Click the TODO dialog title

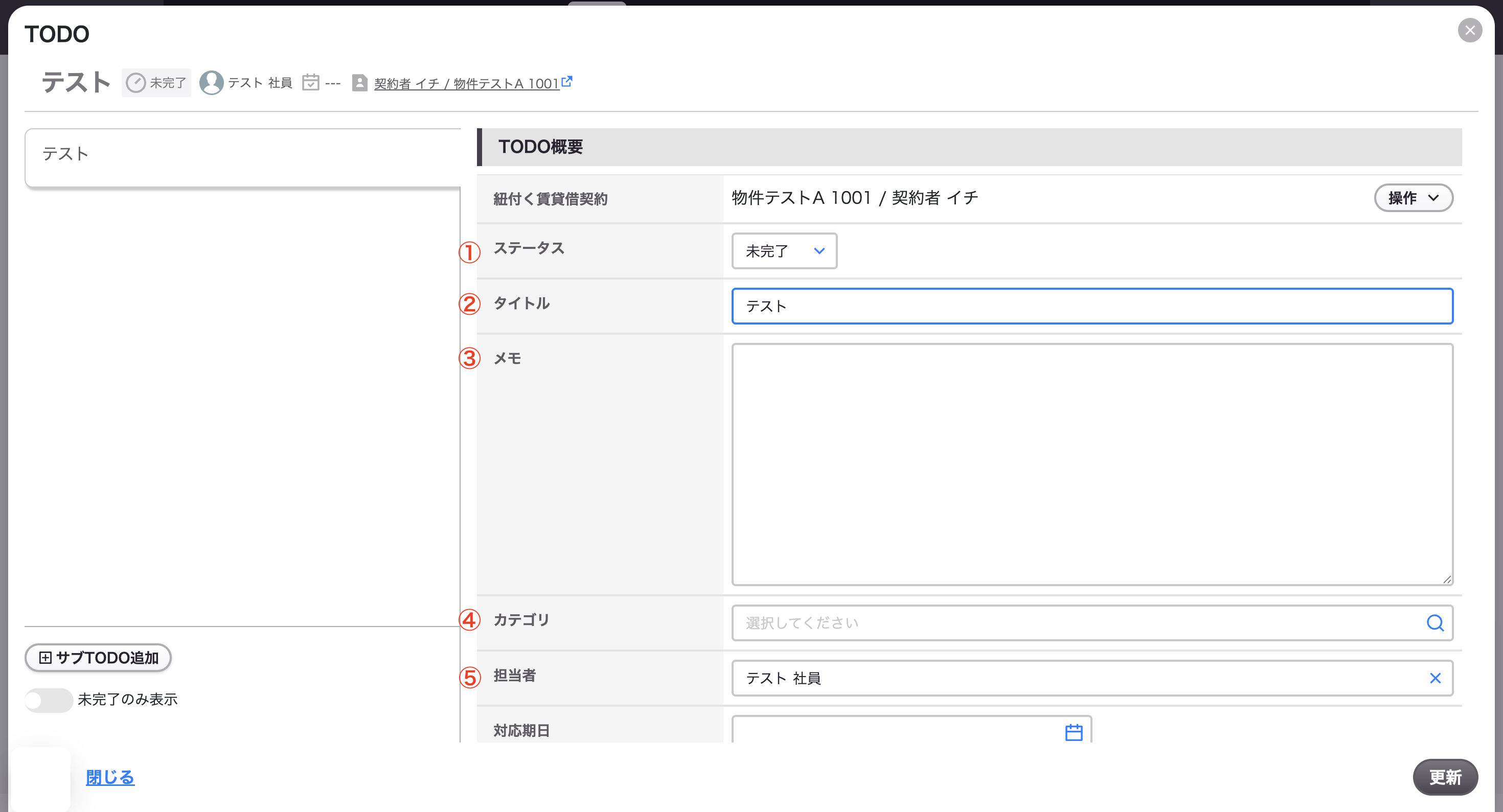coord(57,34)
